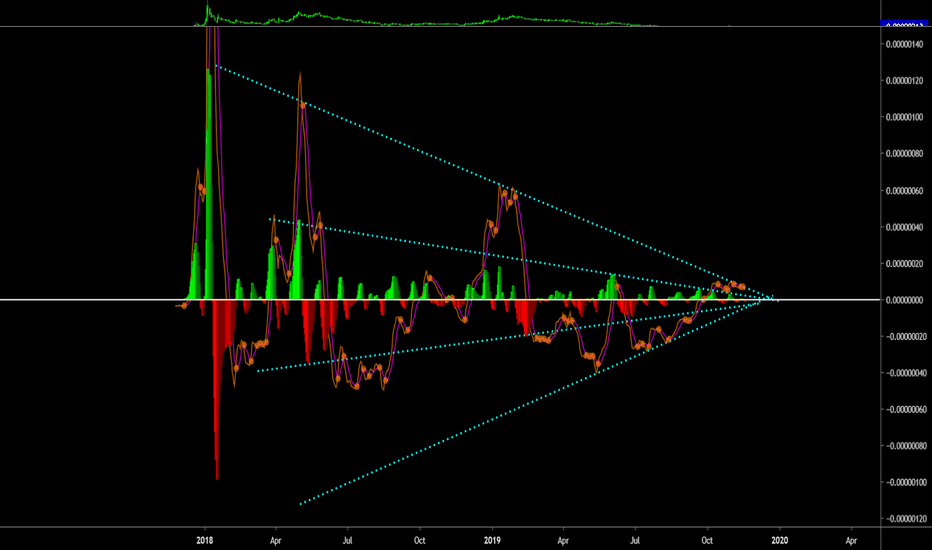This screenshot has width=932, height=550.
Task: Click the 0.00000020 price axis label
Action: click(x=905, y=263)
